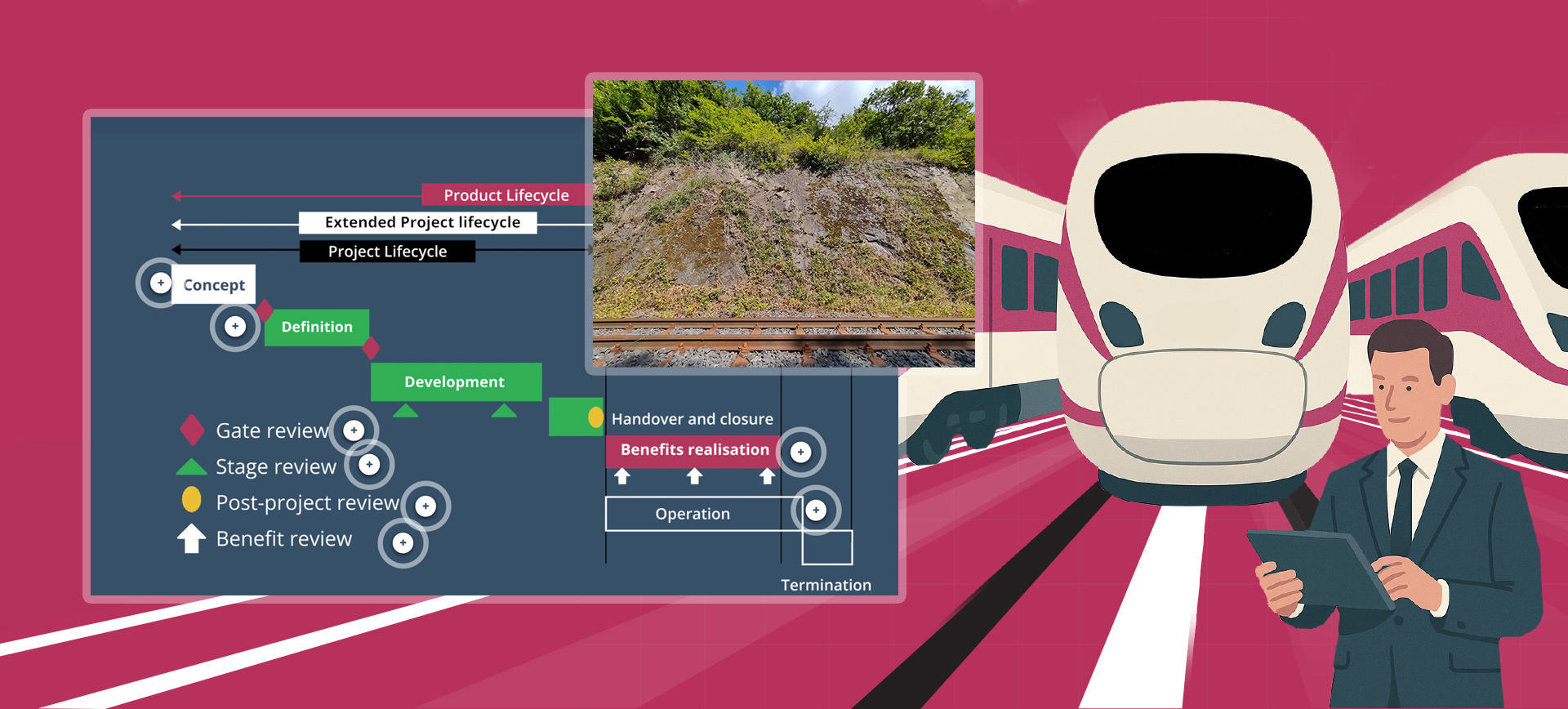The image size is (1568, 709).
Task: Click the green Development stage bar
Action: click(x=456, y=381)
